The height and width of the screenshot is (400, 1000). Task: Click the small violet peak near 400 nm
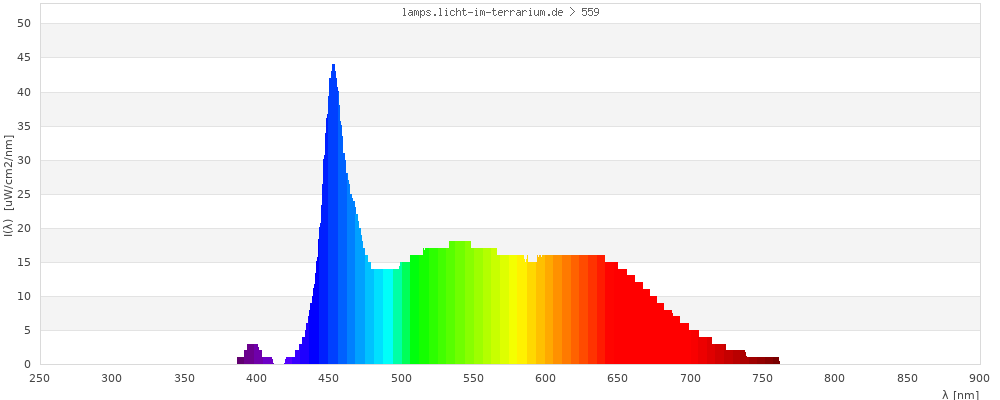click(x=253, y=353)
